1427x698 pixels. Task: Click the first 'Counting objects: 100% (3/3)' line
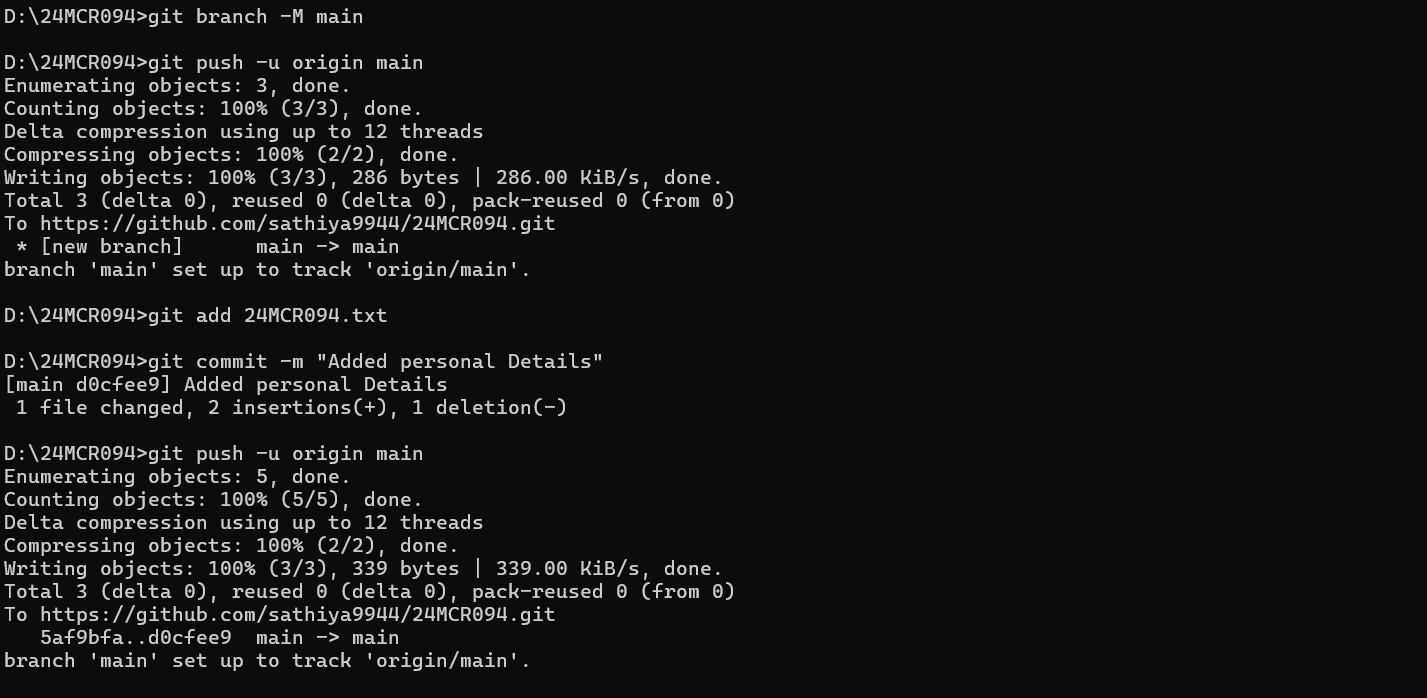point(213,109)
